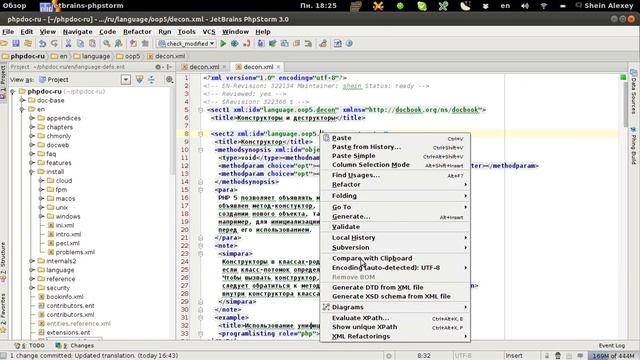Click the green Run triangle icon
640x360 pixels.
[223, 43]
